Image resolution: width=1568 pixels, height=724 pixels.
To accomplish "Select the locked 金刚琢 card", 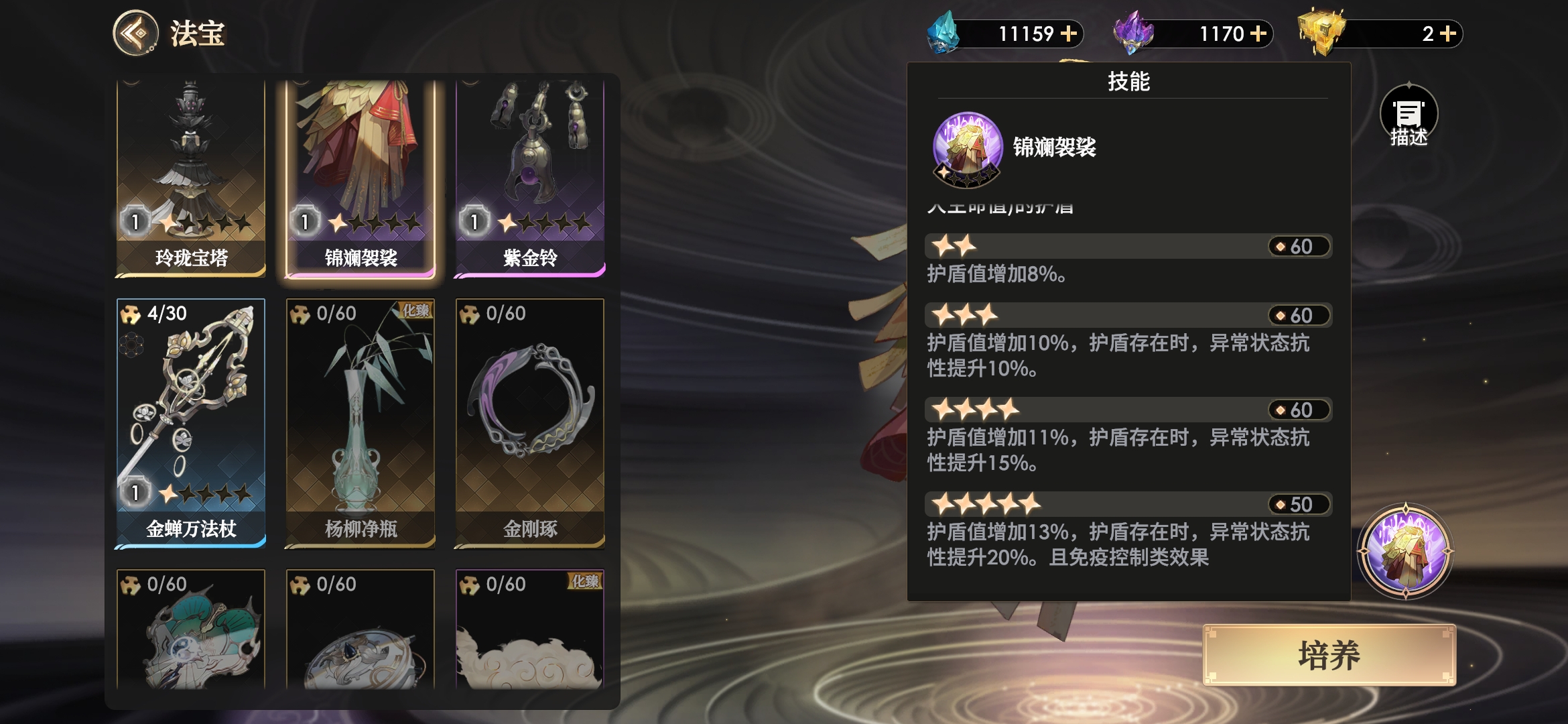I will [x=530, y=423].
